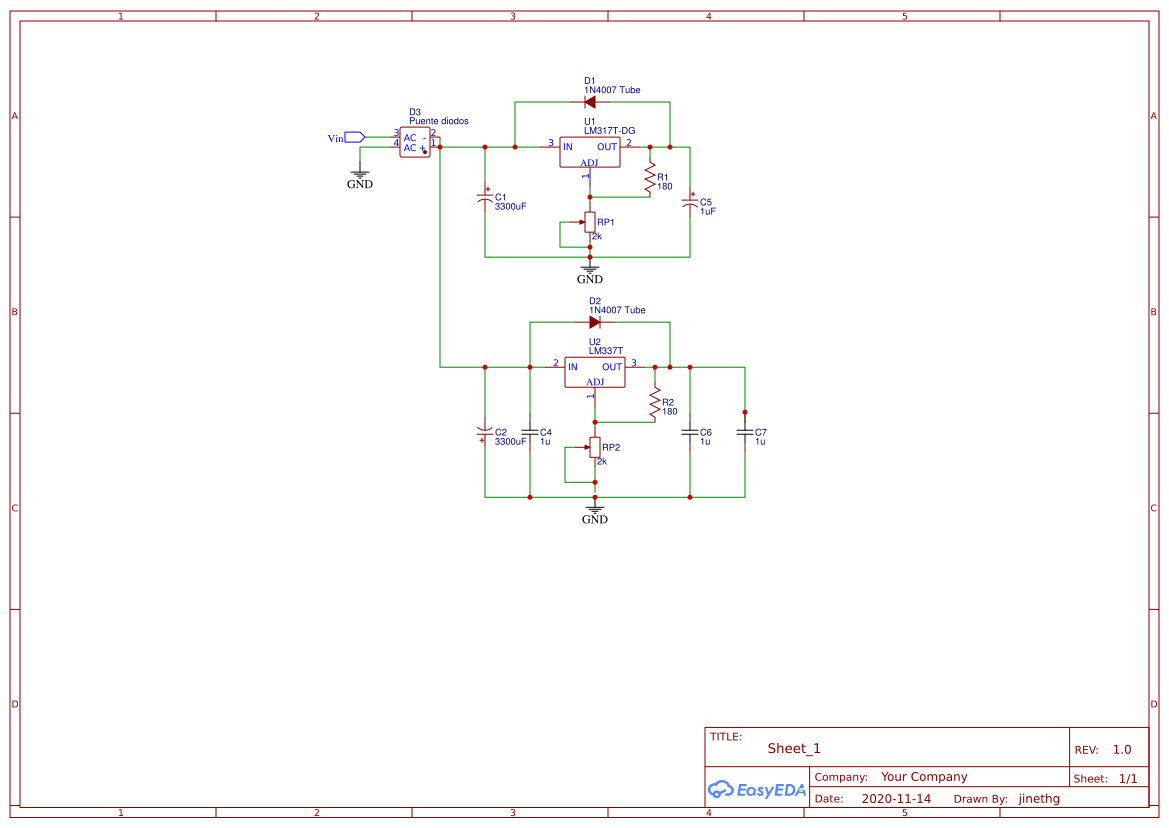The width and height of the screenshot is (1169, 828).
Task: Click the 'Puente diodos' label
Action: (439, 121)
